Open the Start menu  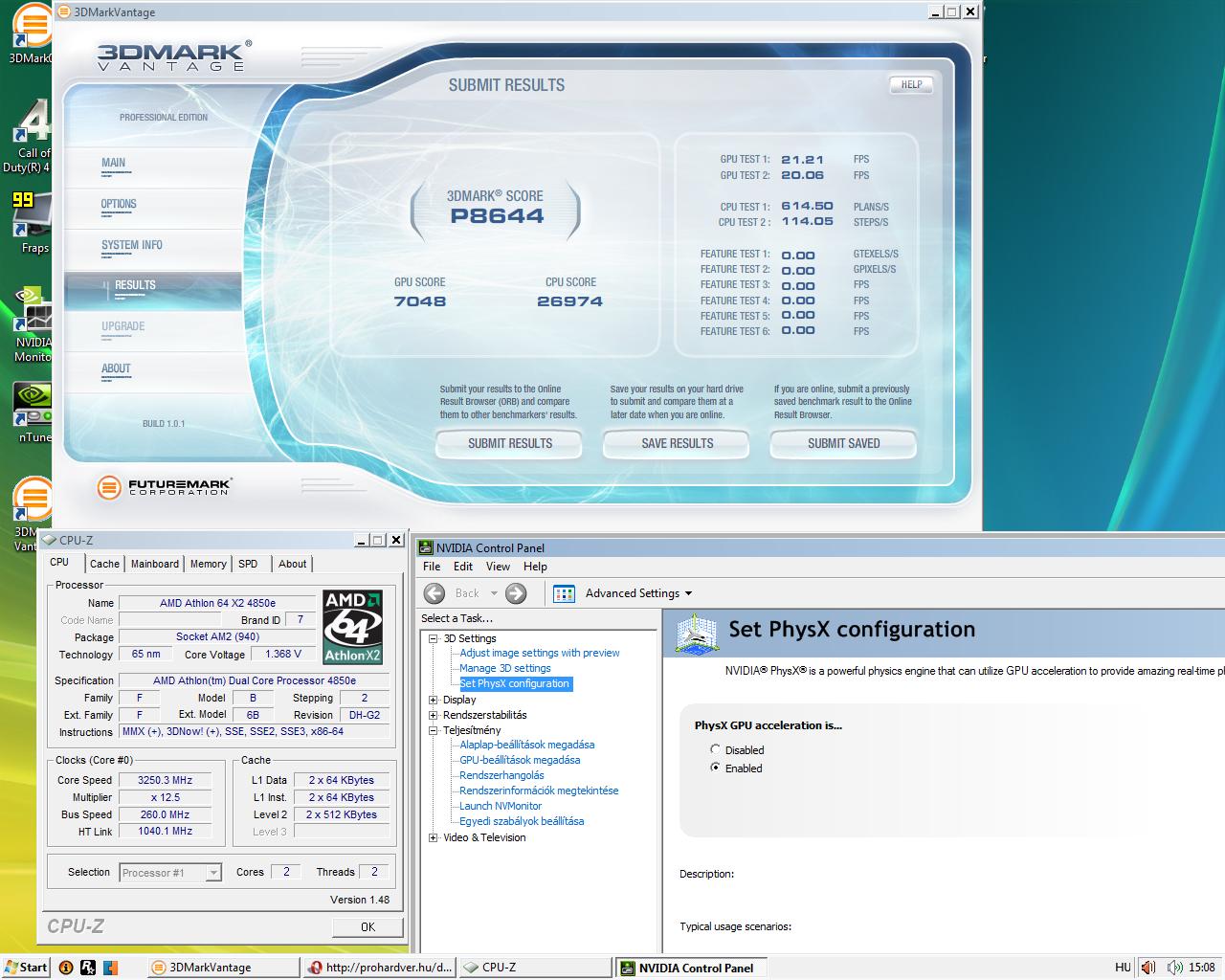click(x=26, y=968)
